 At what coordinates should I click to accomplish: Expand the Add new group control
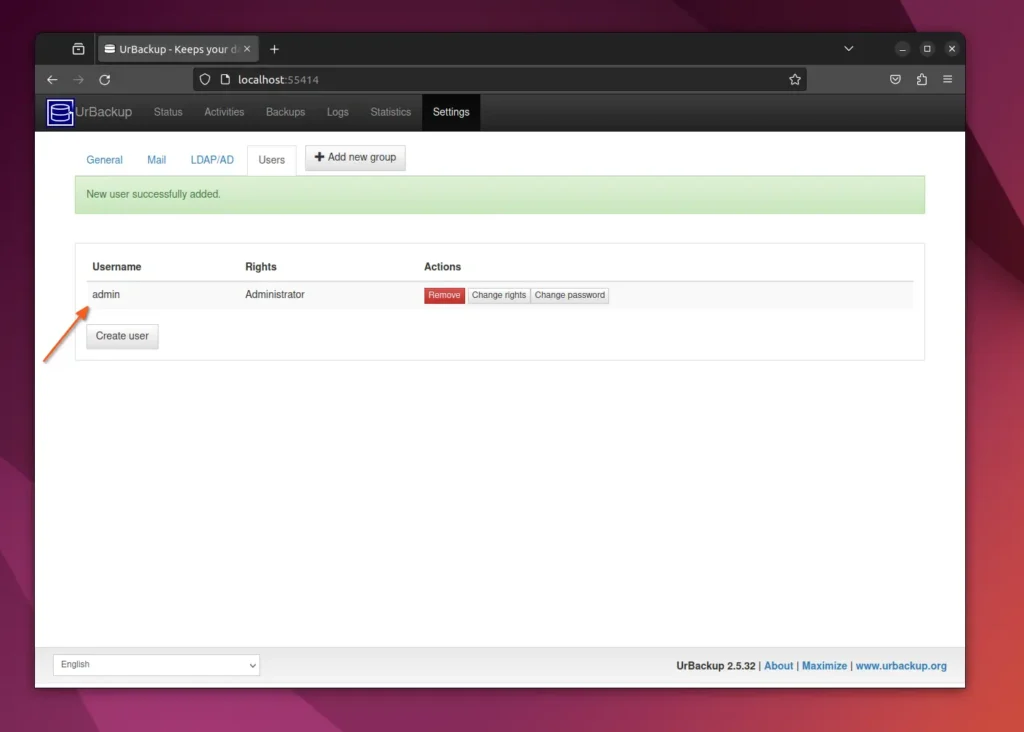click(x=355, y=157)
